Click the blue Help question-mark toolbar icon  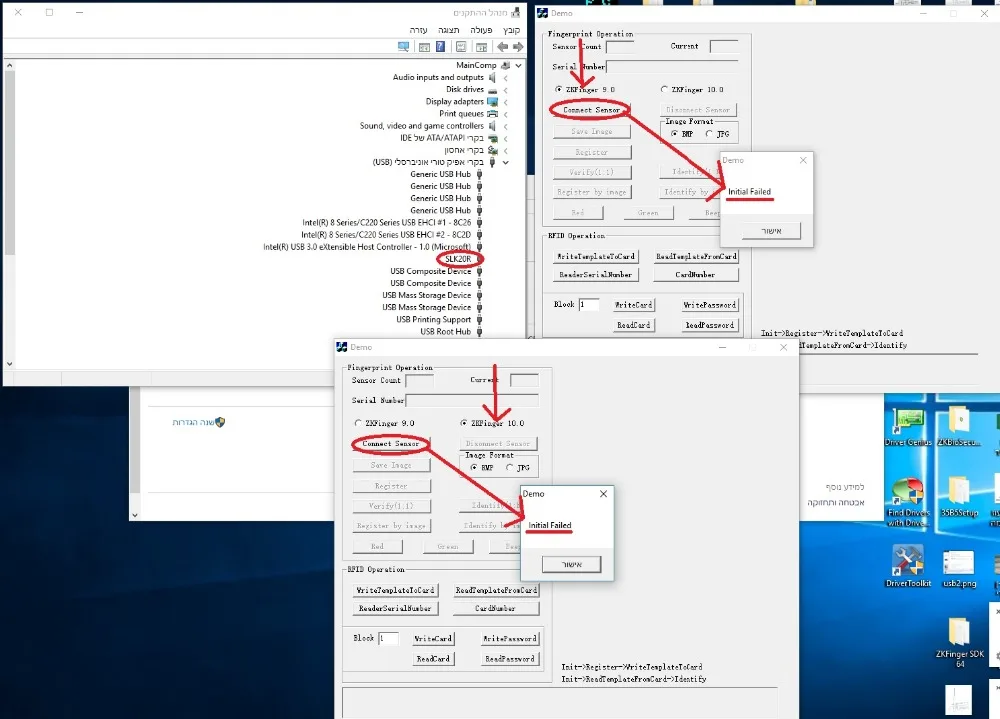click(x=440, y=47)
